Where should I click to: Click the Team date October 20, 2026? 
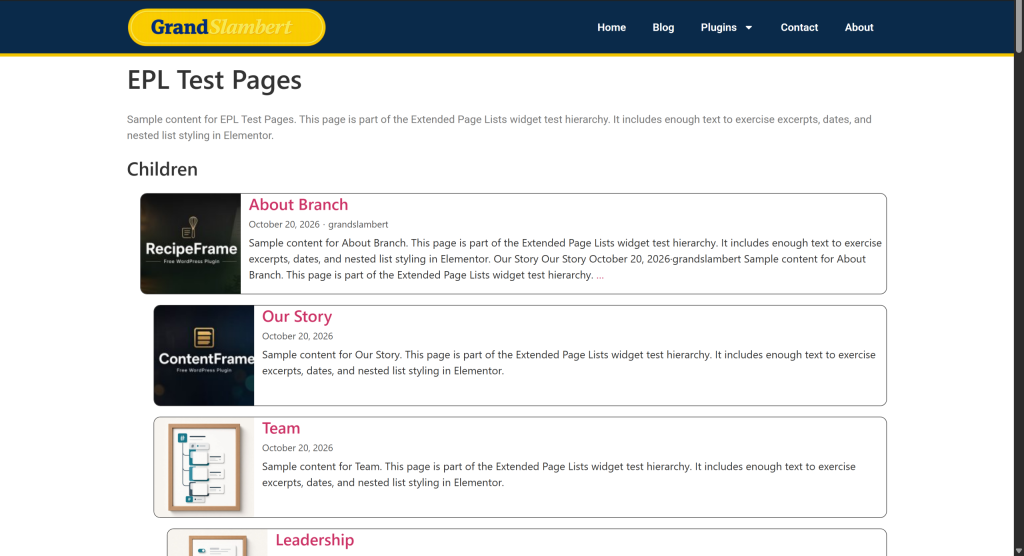(x=297, y=448)
